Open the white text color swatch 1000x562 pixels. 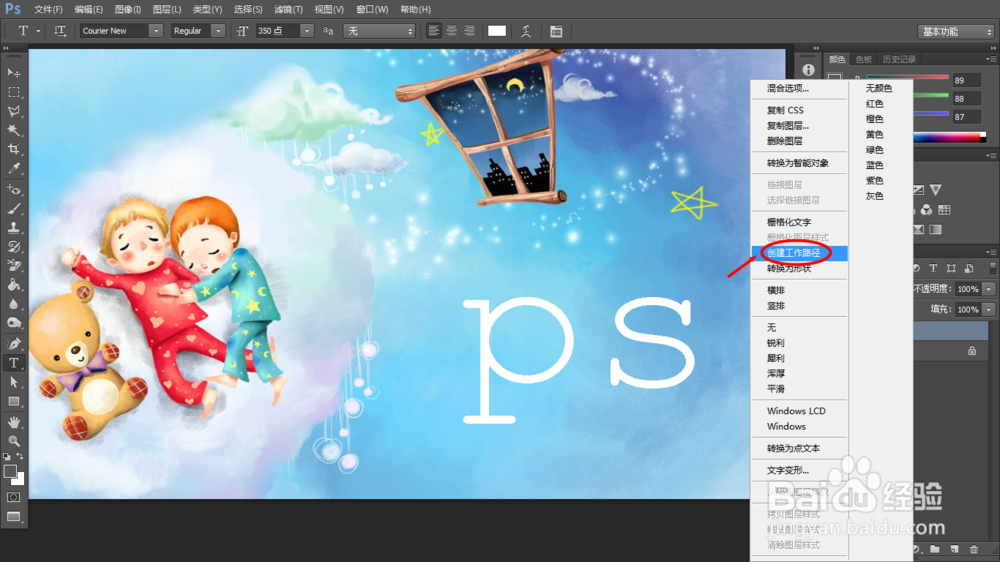pos(497,31)
